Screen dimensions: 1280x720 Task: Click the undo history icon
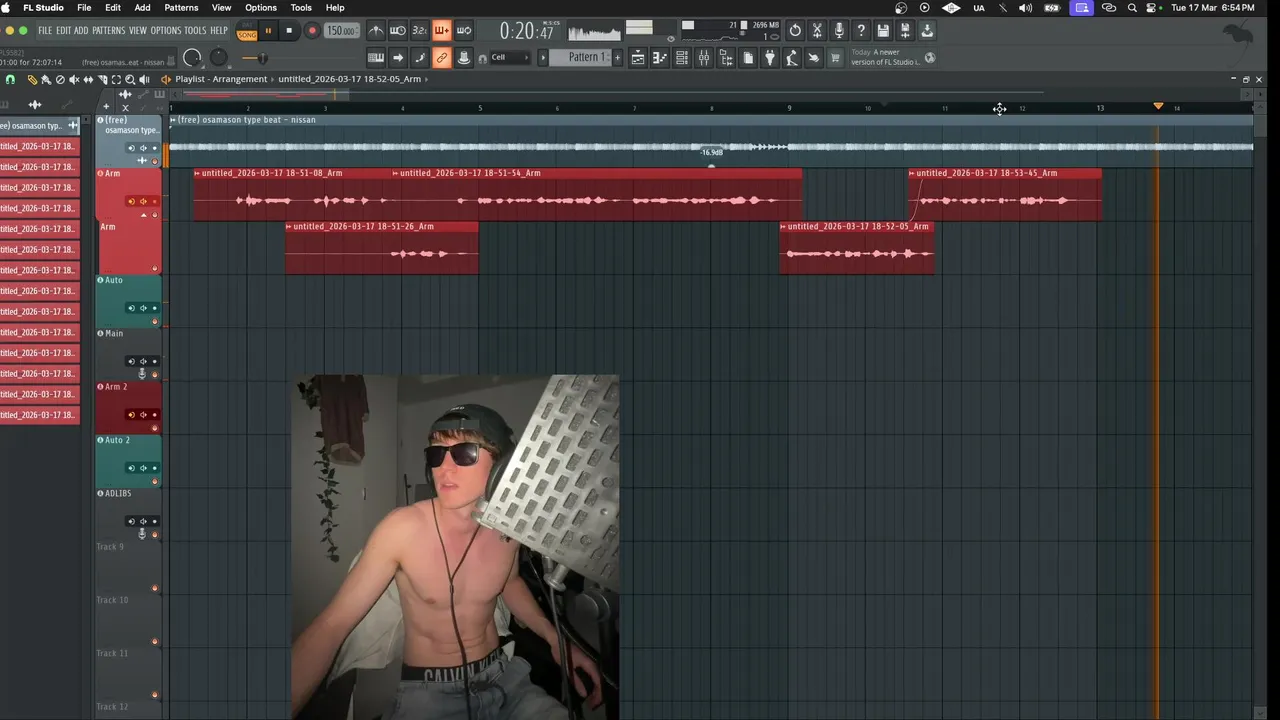click(795, 31)
